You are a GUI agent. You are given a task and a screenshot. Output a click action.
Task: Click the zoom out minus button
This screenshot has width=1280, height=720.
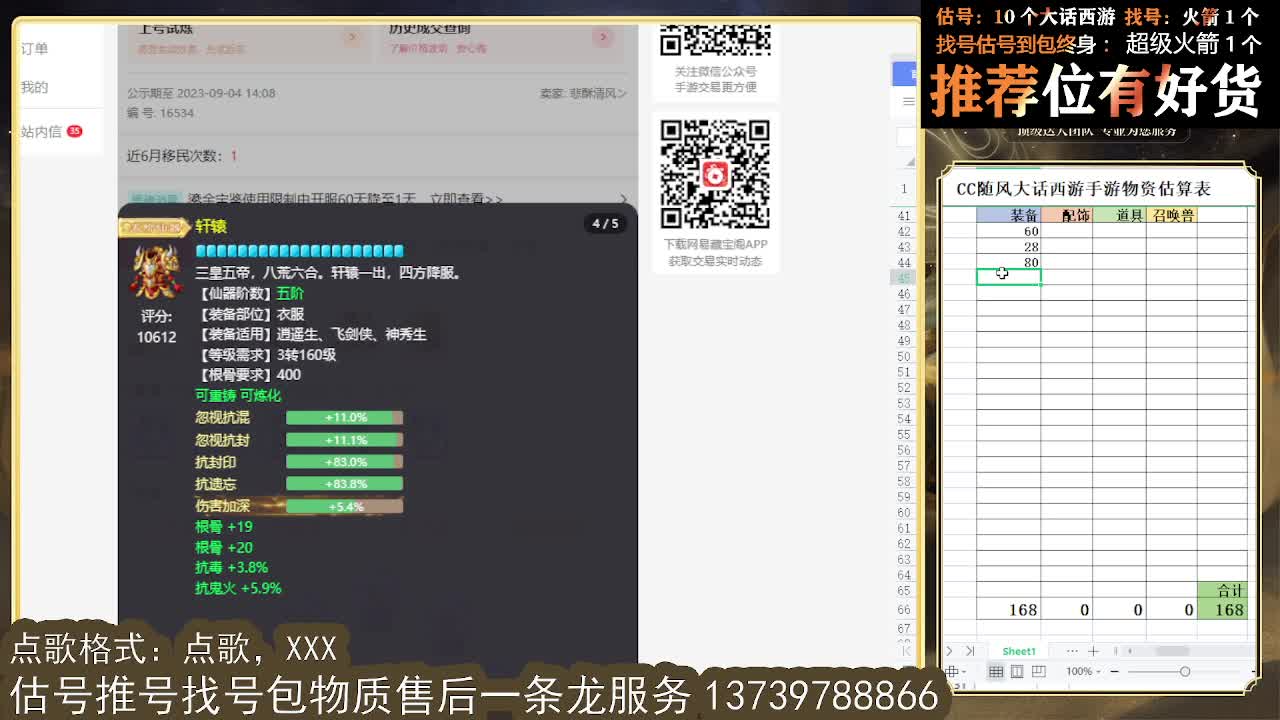pos(1115,671)
